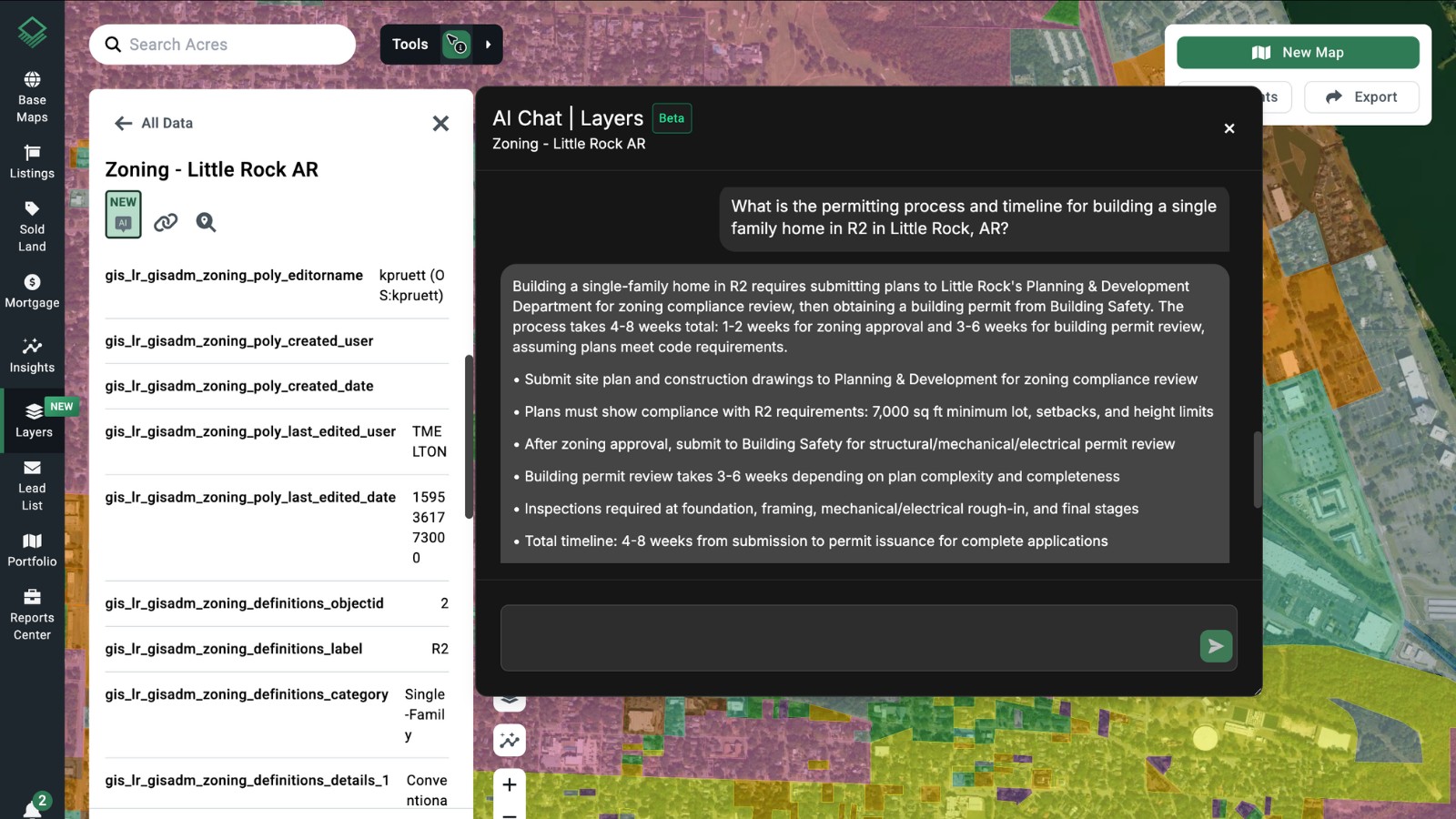Expand the Tools arrow dropdown
The width and height of the screenshot is (1456, 819).
489,45
